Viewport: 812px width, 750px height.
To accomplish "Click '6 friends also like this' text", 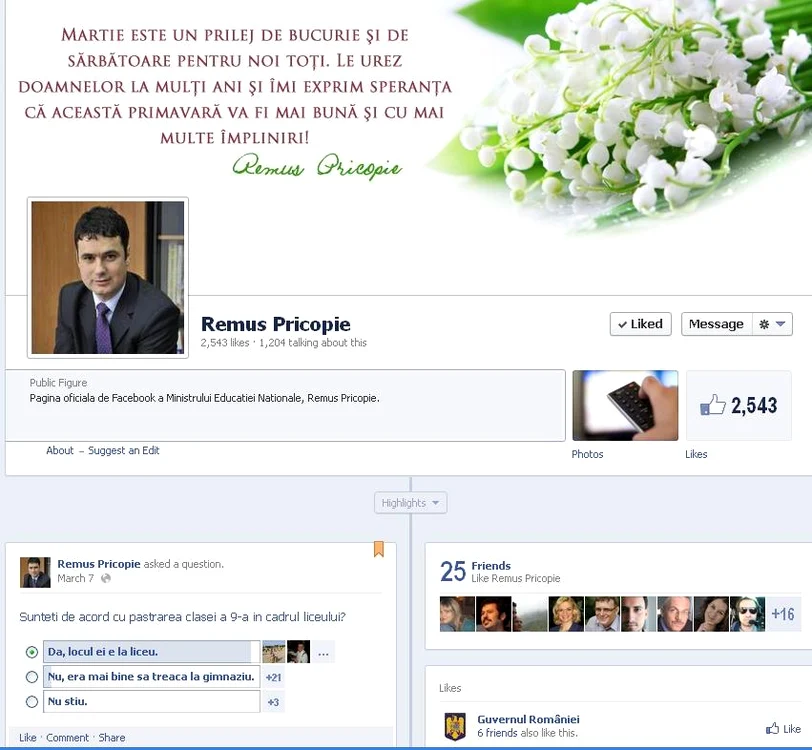I will tap(527, 733).
